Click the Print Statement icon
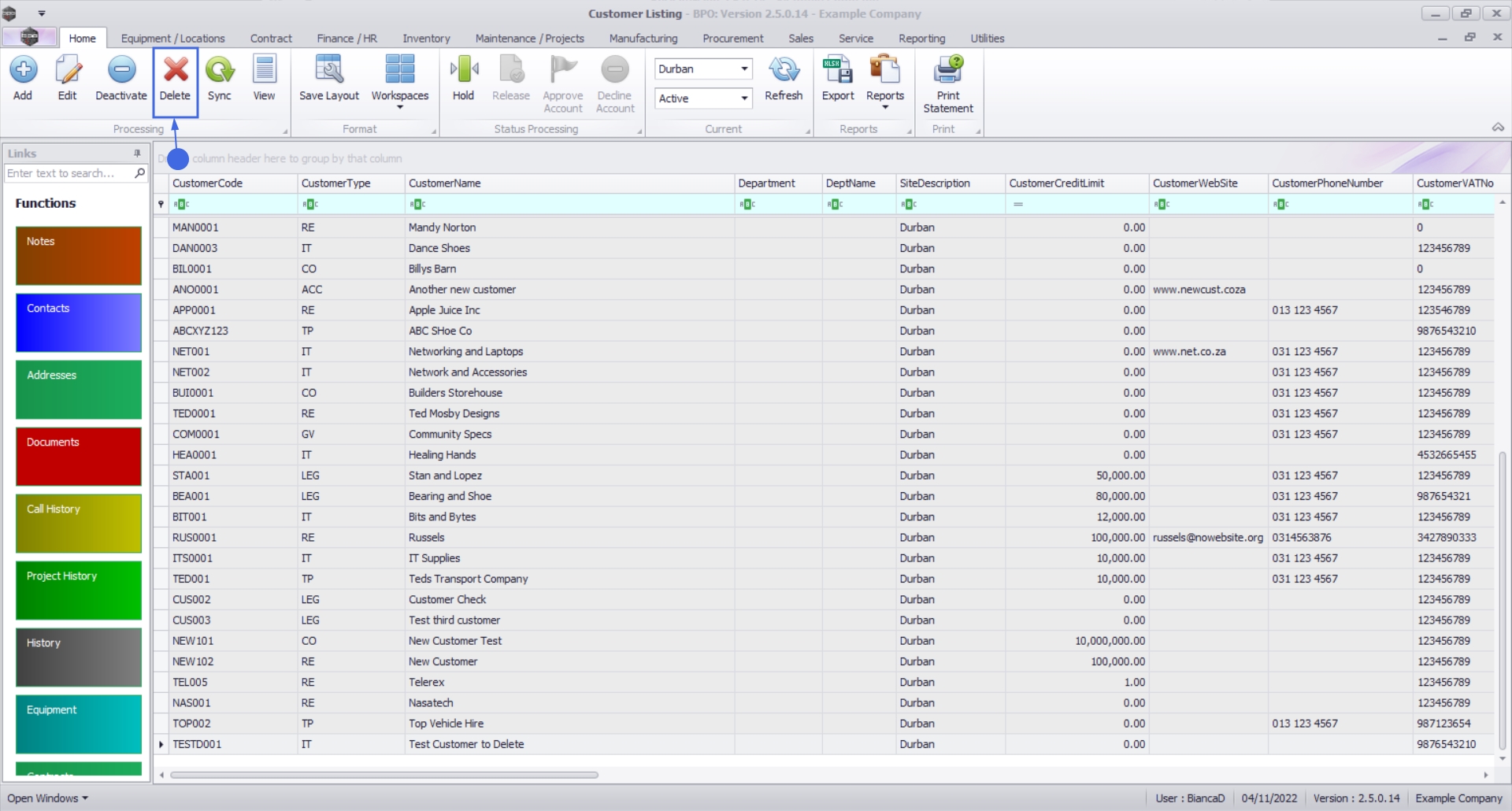The height and width of the screenshot is (811, 1512). (948, 70)
